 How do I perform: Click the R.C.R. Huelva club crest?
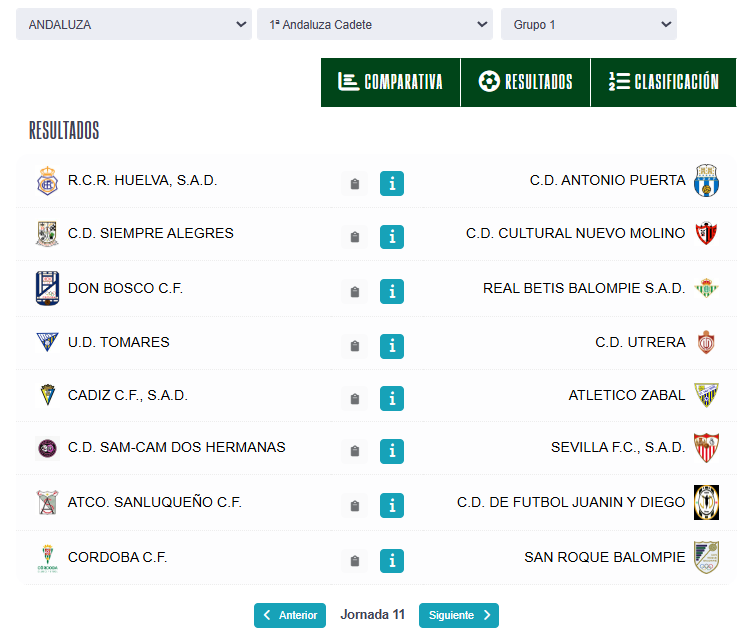pos(47,181)
